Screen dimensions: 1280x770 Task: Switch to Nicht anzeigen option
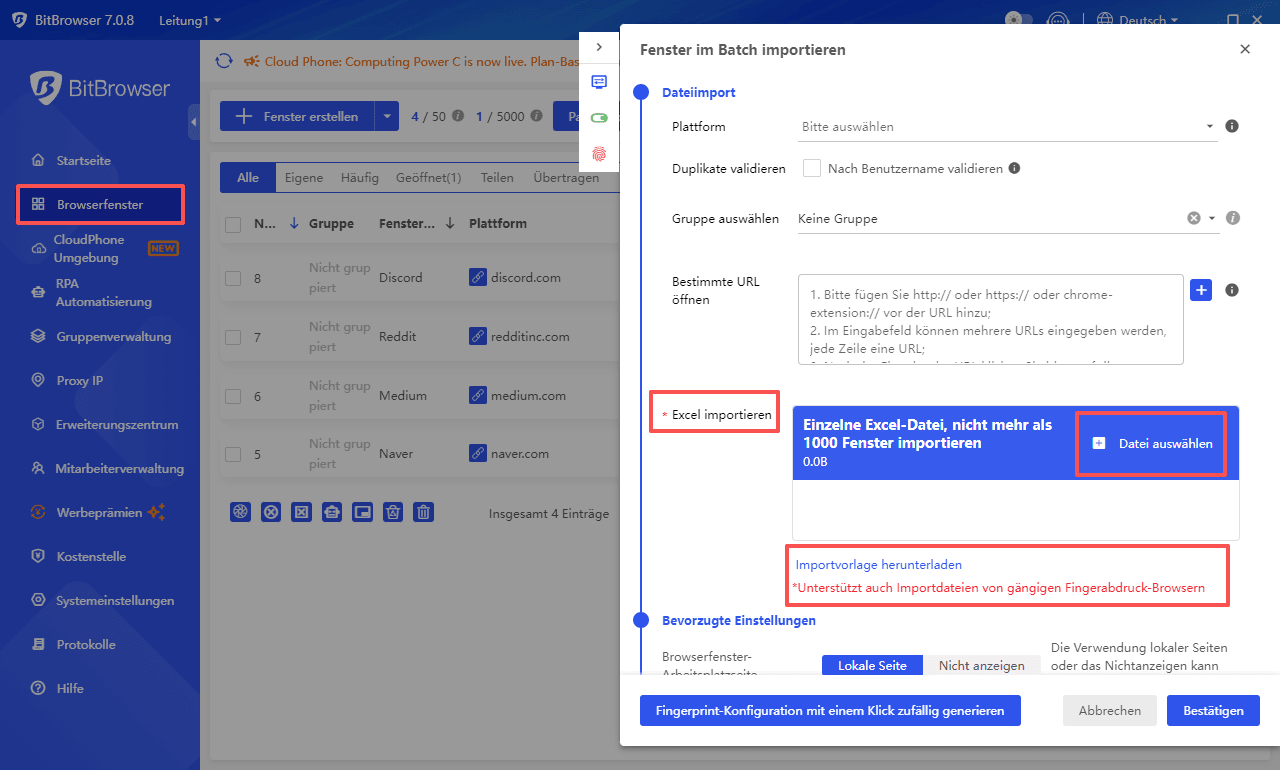pyautogui.click(x=982, y=666)
